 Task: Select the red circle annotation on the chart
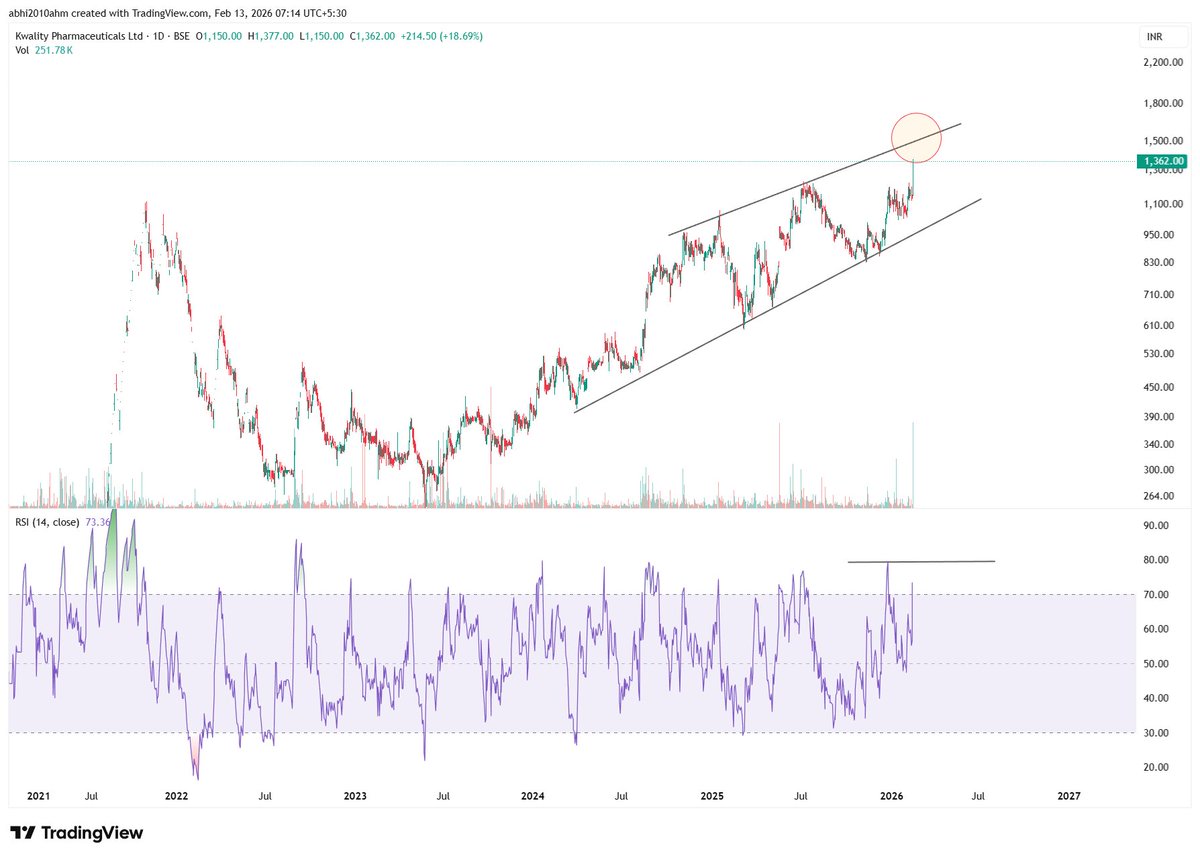click(x=916, y=137)
